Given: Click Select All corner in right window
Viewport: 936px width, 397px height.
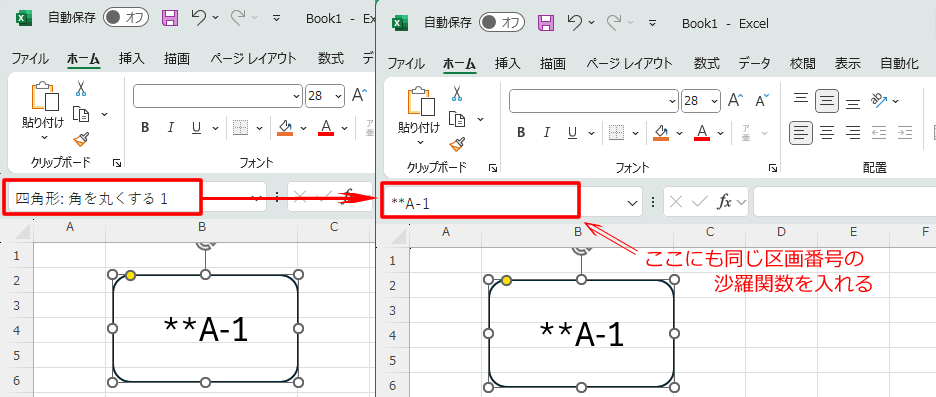Looking at the screenshot, I should tap(397, 237).
